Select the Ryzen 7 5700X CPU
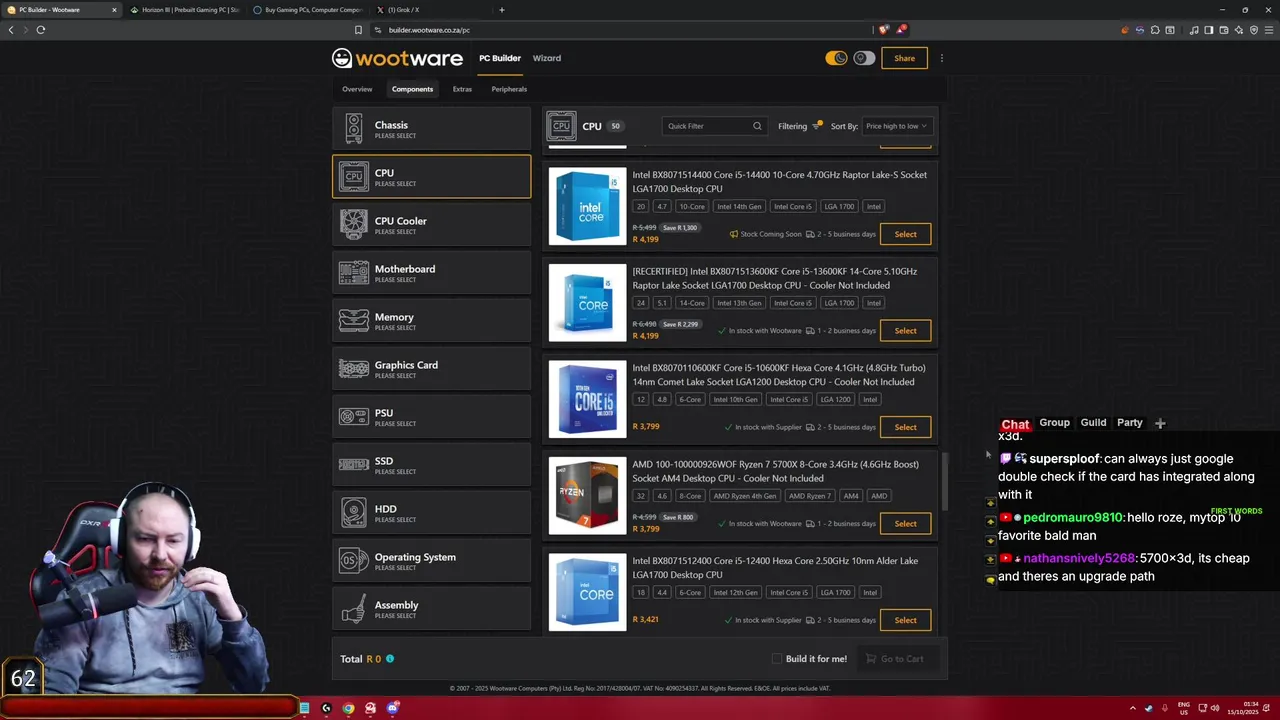1280x720 pixels. pyautogui.click(x=905, y=524)
